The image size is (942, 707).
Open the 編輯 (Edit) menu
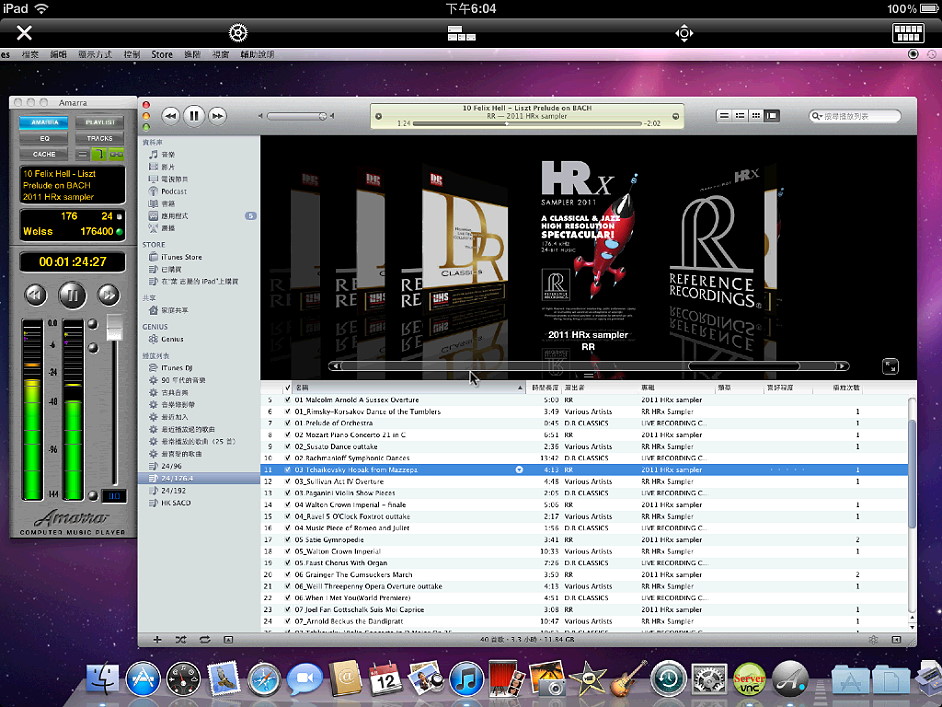tap(58, 54)
